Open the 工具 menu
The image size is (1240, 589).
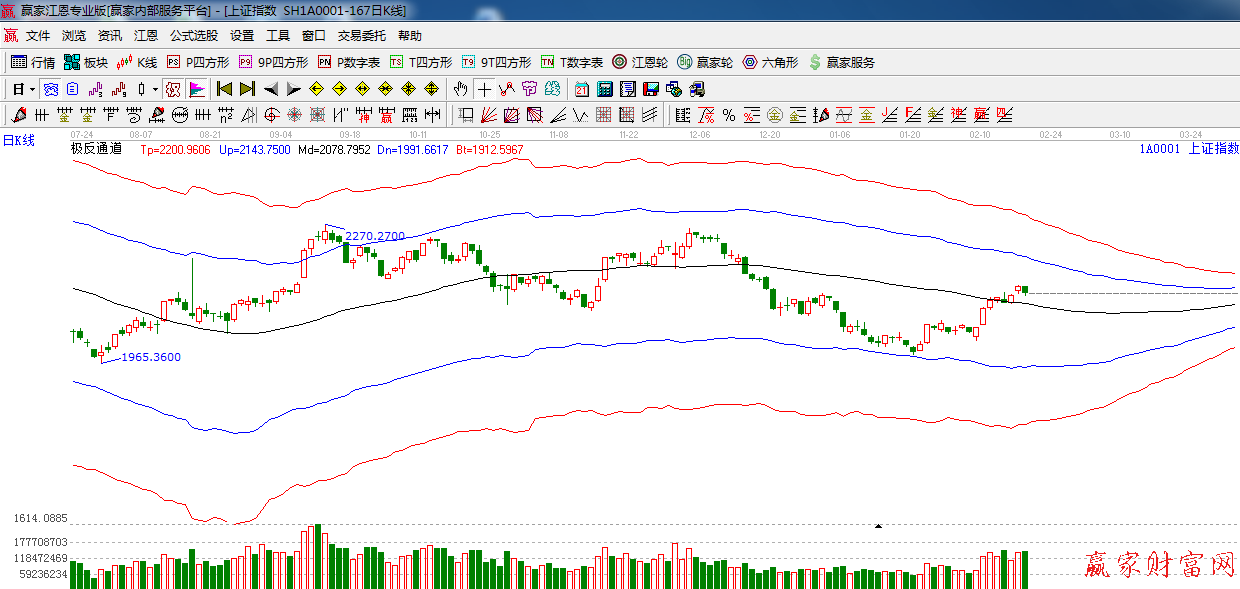[277, 35]
